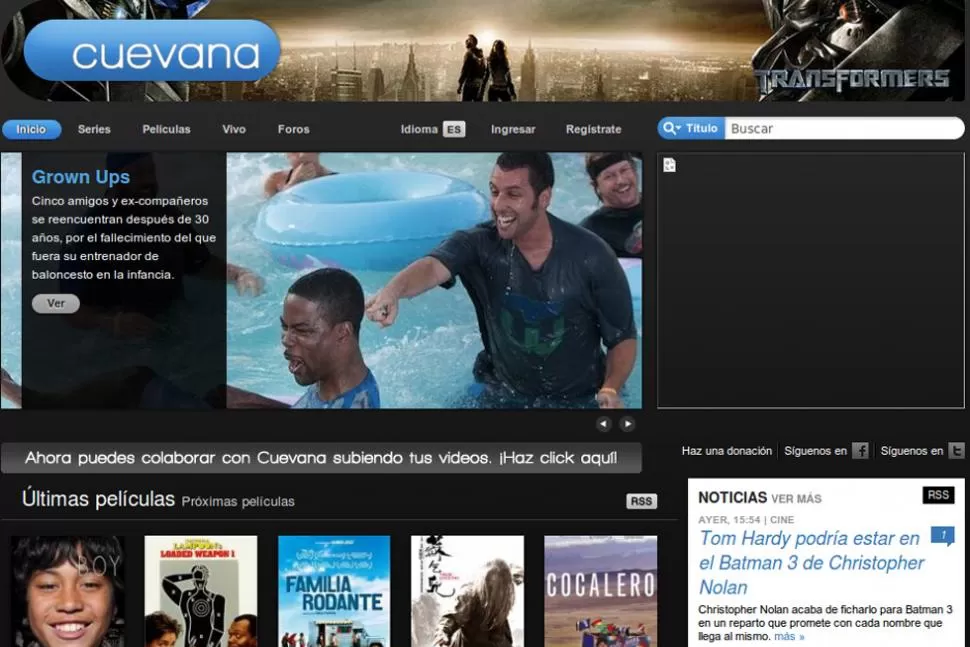This screenshot has height=647, width=970.
Task: Click the Haz una donación link
Action: (726, 451)
